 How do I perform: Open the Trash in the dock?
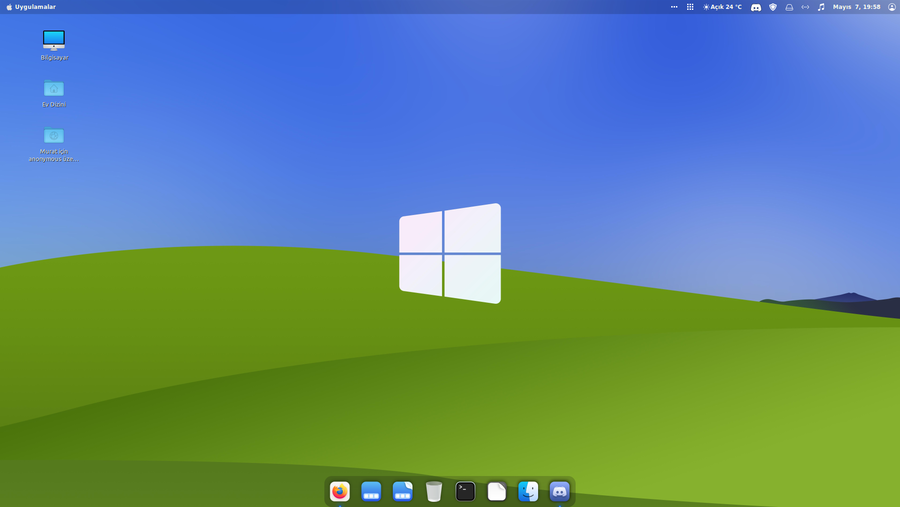point(434,491)
